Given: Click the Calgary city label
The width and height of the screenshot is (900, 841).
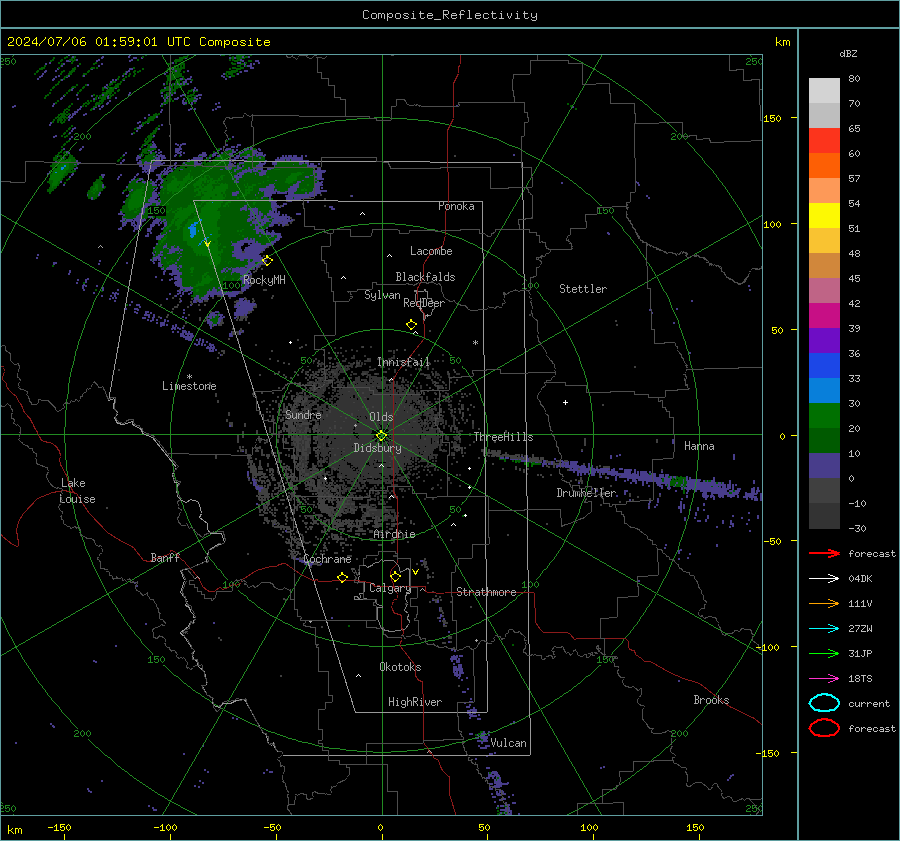Looking at the screenshot, I should click(x=390, y=588).
